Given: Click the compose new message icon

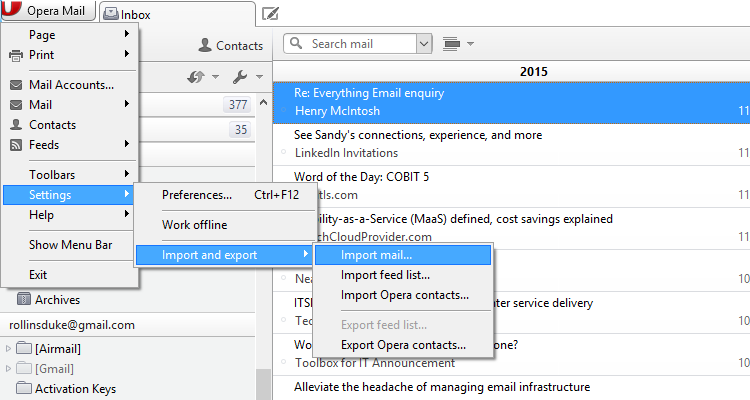Looking at the screenshot, I should tap(270, 14).
